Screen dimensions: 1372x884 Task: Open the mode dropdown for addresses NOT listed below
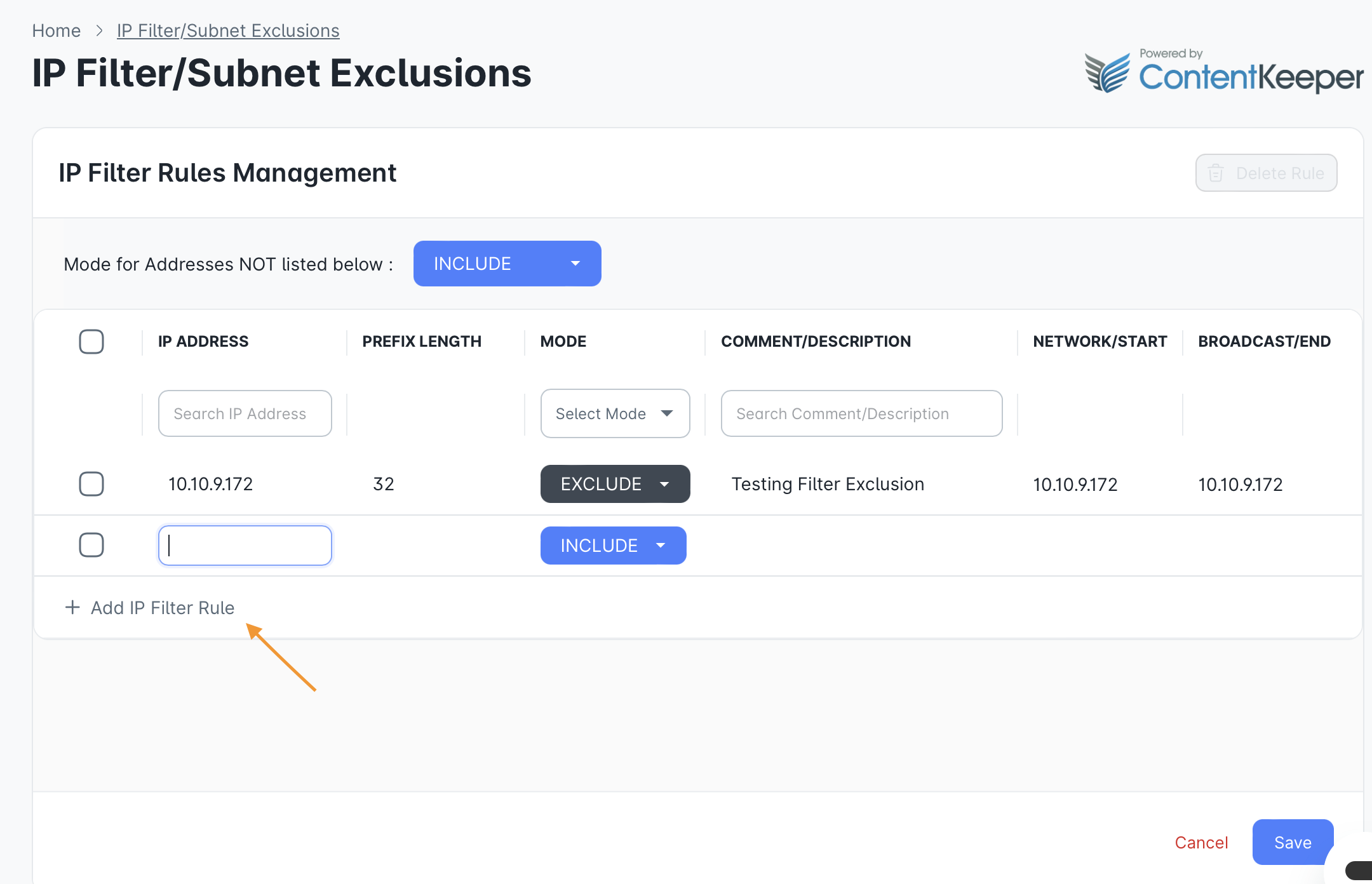(507, 264)
